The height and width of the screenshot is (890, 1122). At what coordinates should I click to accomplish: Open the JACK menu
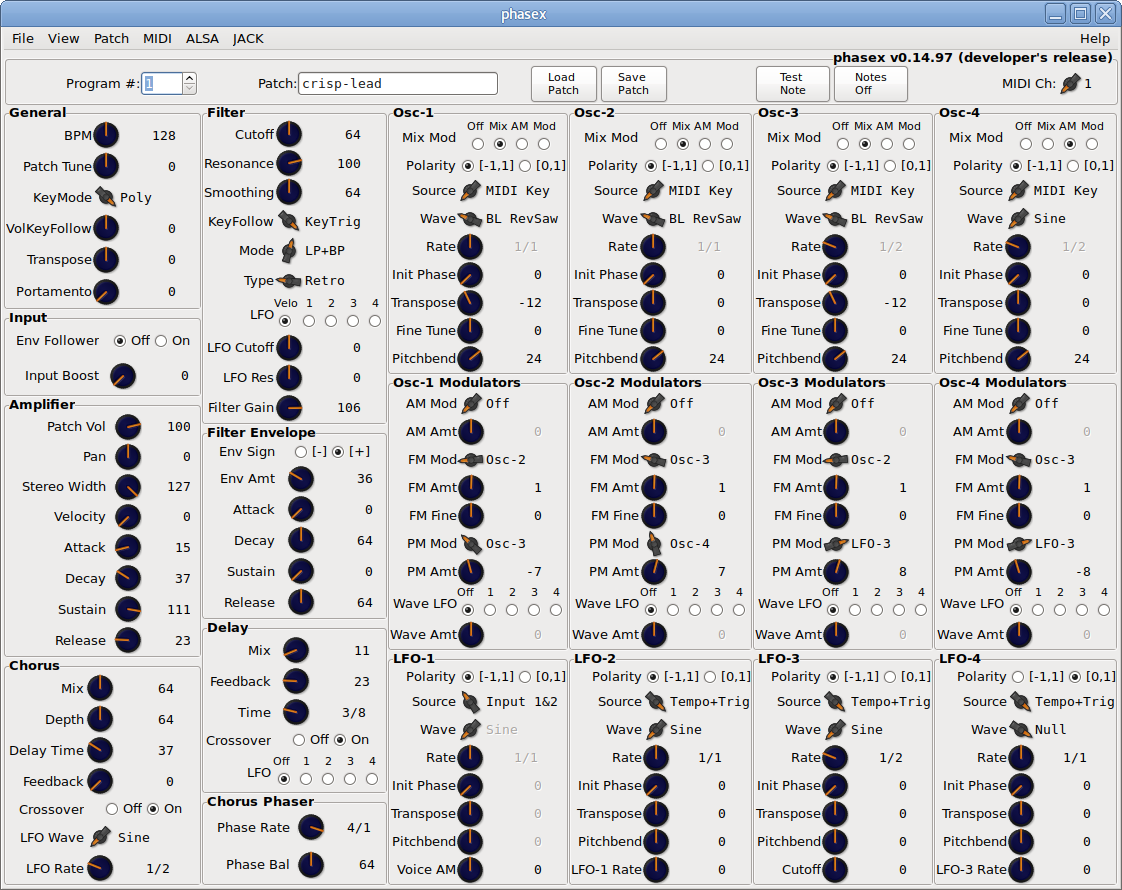248,39
